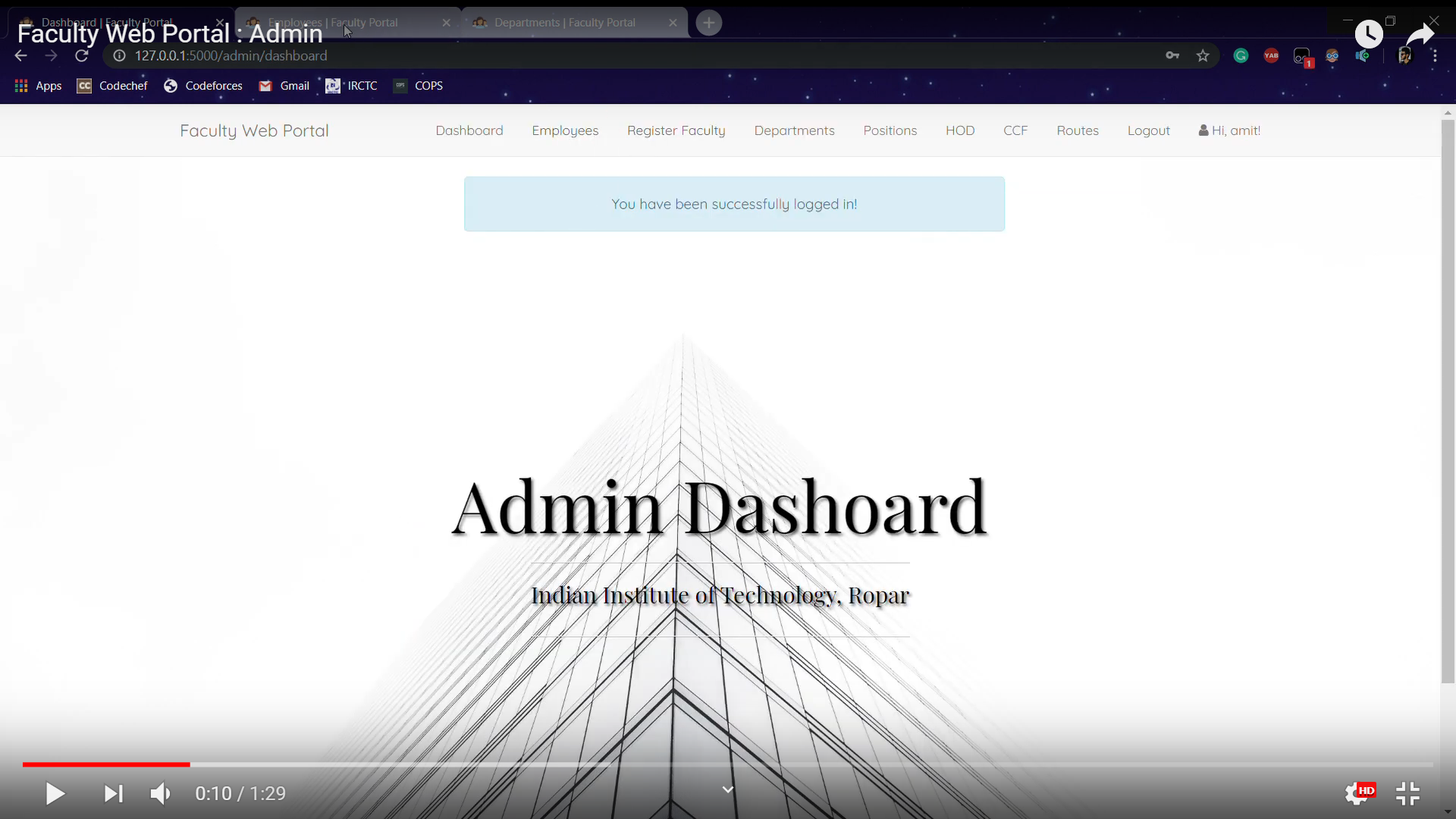Reload the page
Screen dimensions: 1456x819
82,55
